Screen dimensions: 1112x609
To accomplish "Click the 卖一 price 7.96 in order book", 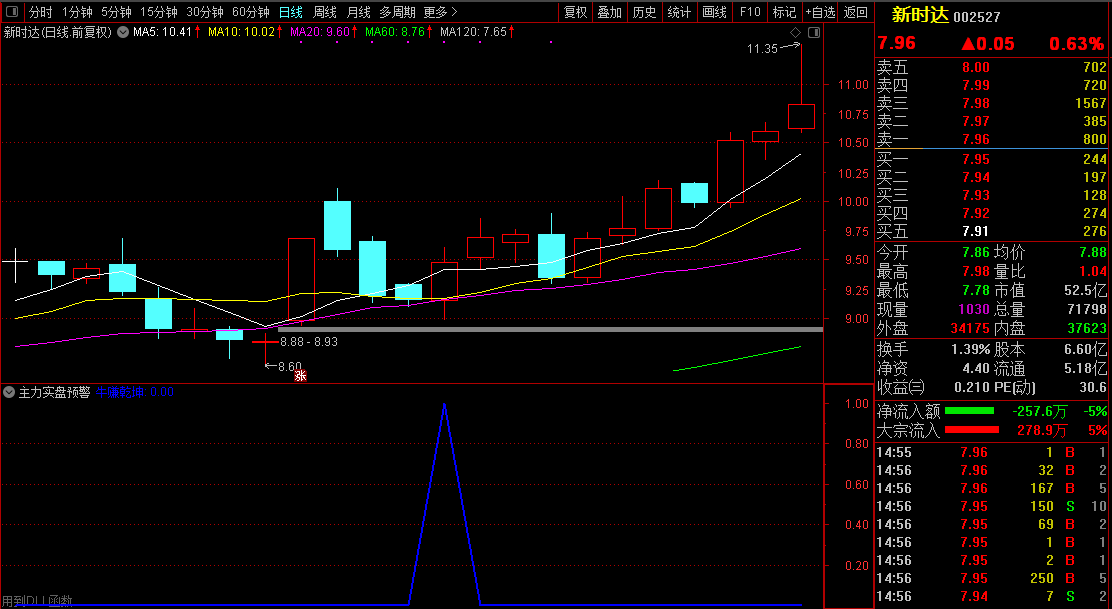I will (975, 139).
